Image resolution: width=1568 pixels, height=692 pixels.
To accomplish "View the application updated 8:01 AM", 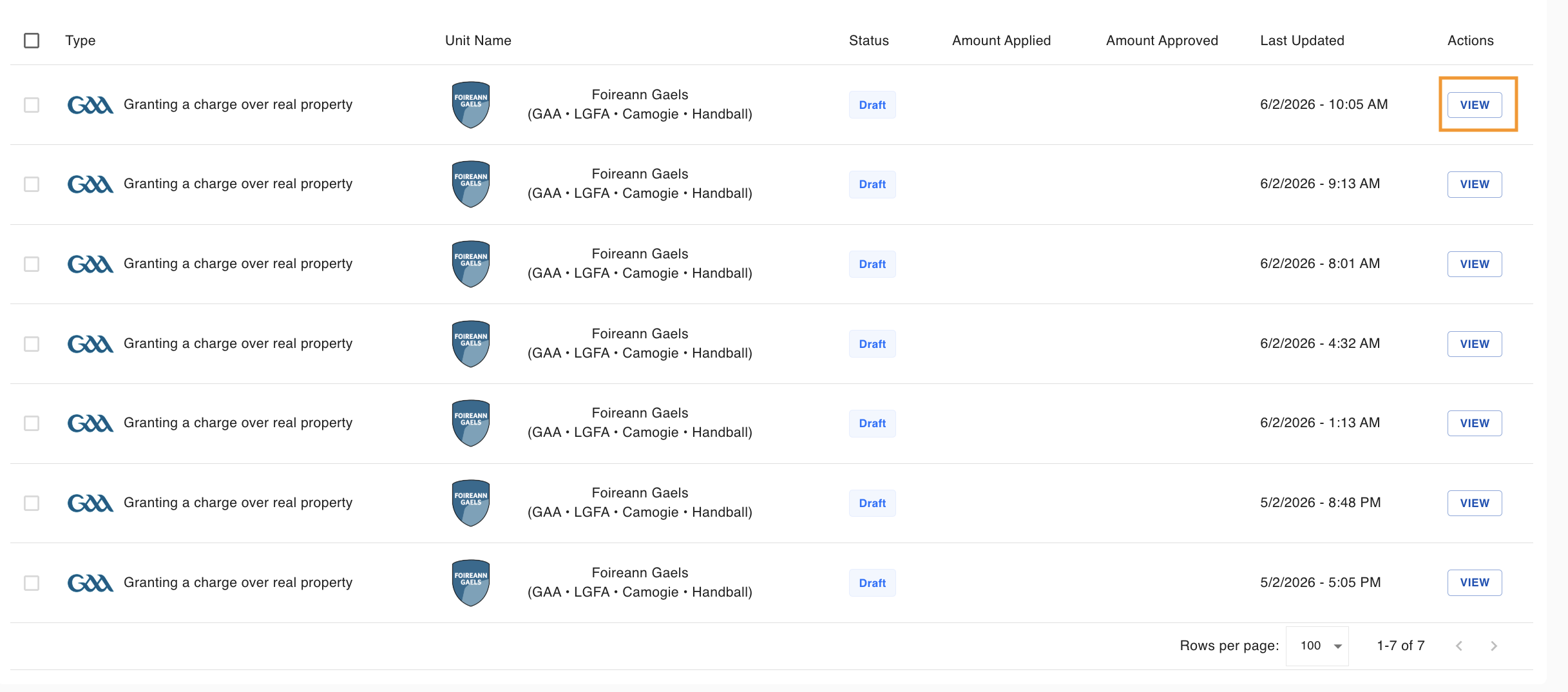I will pyautogui.click(x=1475, y=264).
